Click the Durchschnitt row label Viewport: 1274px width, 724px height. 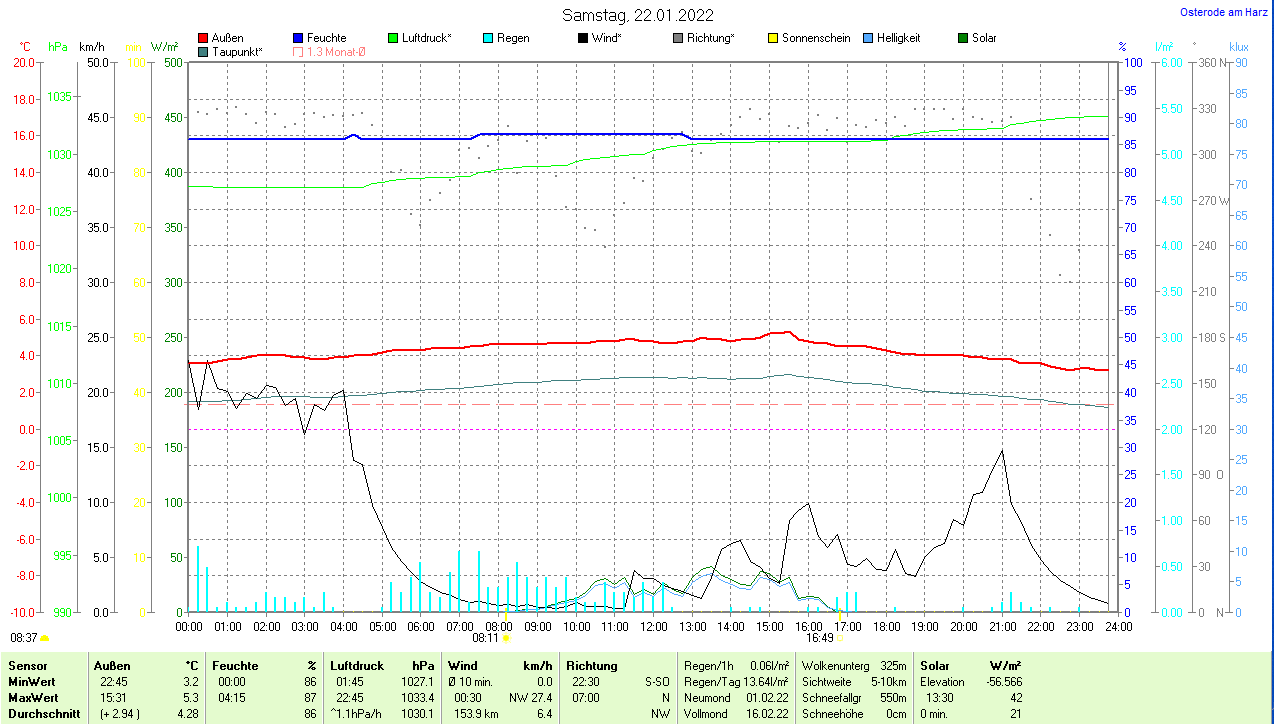(41, 713)
